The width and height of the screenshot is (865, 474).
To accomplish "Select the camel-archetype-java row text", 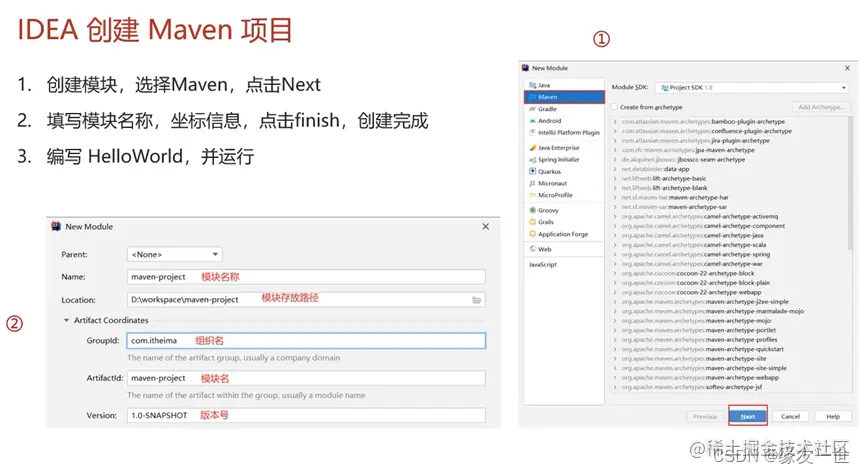I will click(692, 235).
